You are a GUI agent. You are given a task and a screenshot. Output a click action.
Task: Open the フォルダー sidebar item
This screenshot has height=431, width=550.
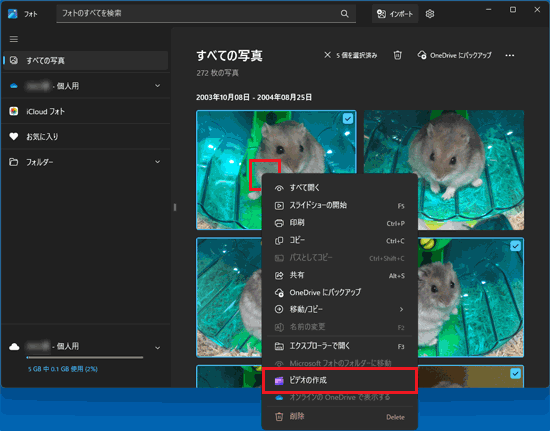[85, 162]
